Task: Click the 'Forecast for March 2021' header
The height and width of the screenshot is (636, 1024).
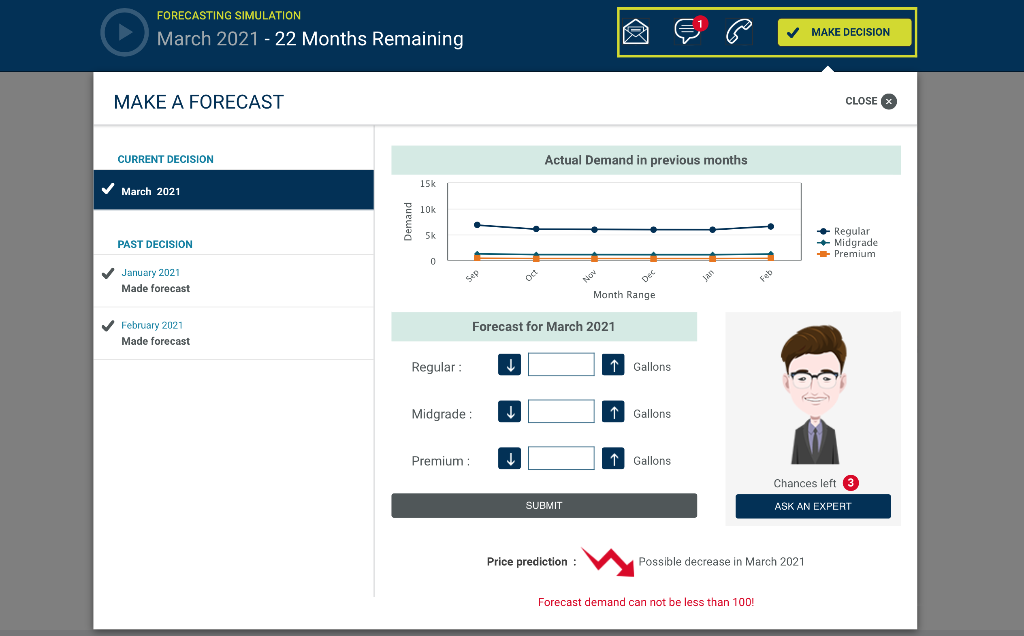Action: pos(544,326)
